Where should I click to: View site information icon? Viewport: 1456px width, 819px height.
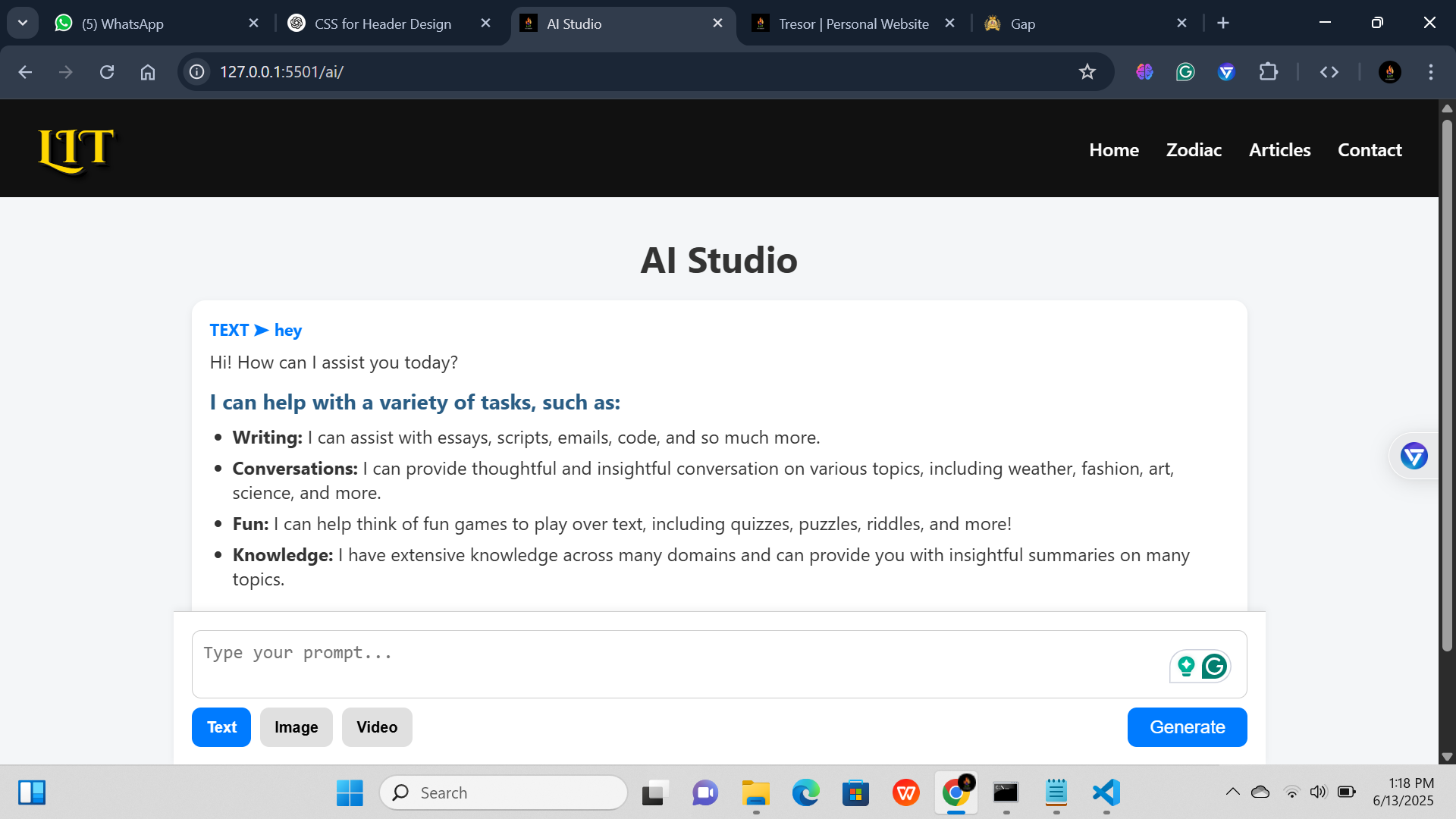(x=197, y=72)
